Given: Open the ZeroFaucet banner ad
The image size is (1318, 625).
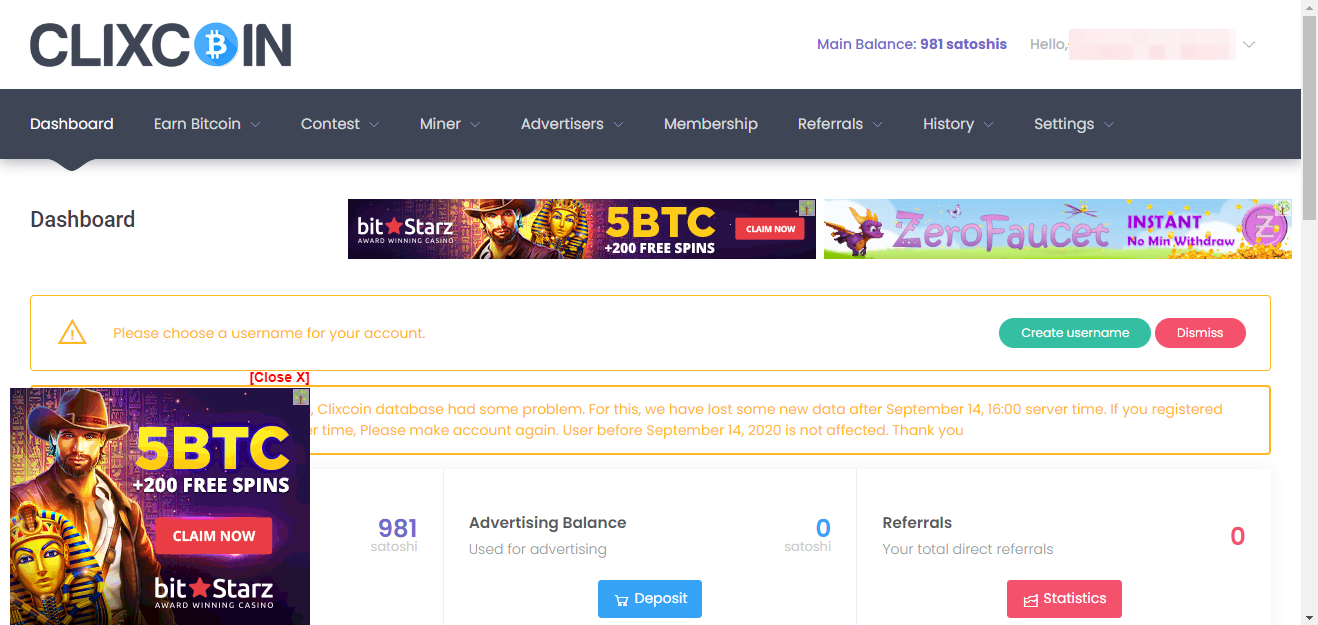Looking at the screenshot, I should point(1057,229).
